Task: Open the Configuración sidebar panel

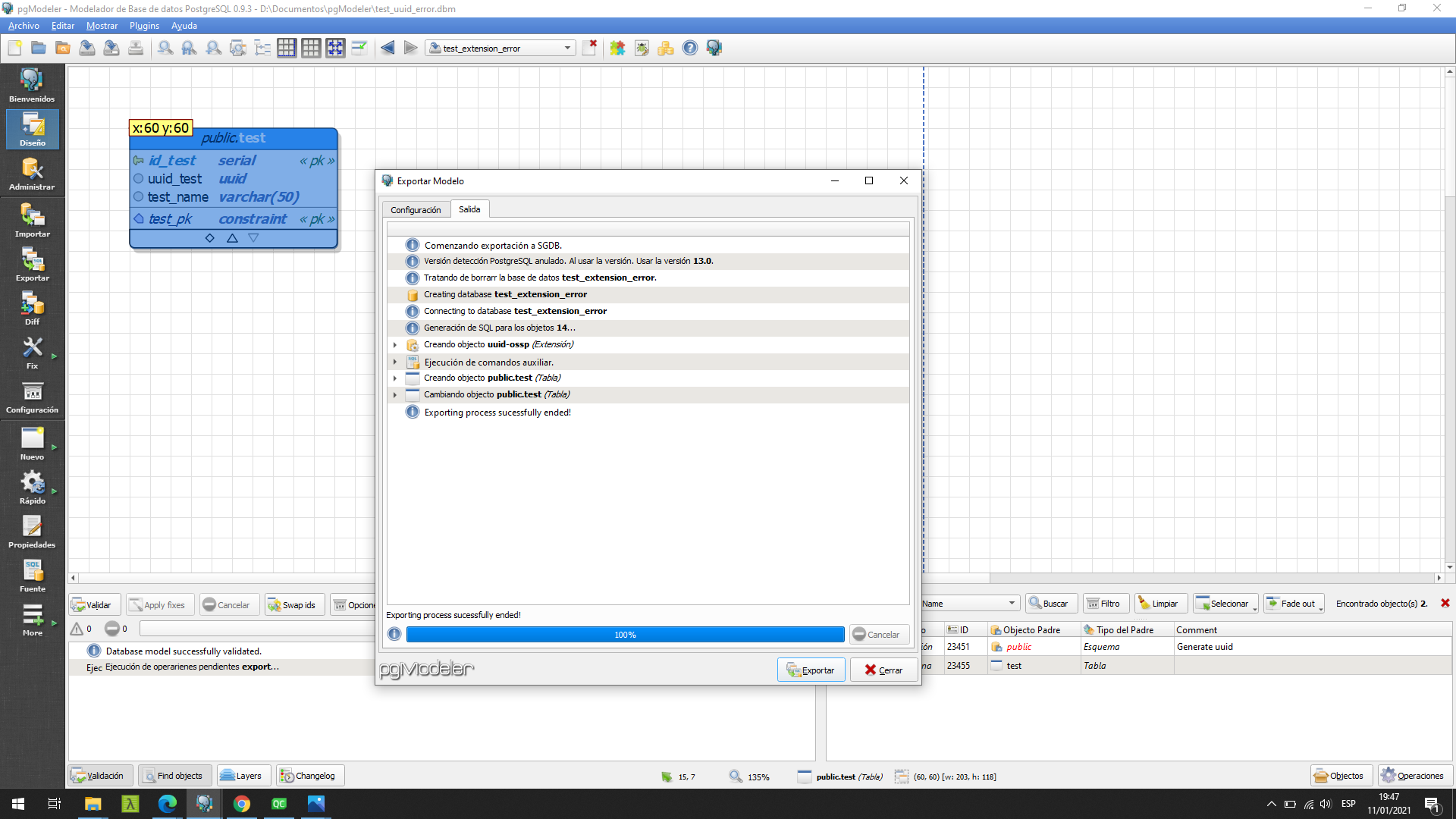Action: click(x=32, y=396)
